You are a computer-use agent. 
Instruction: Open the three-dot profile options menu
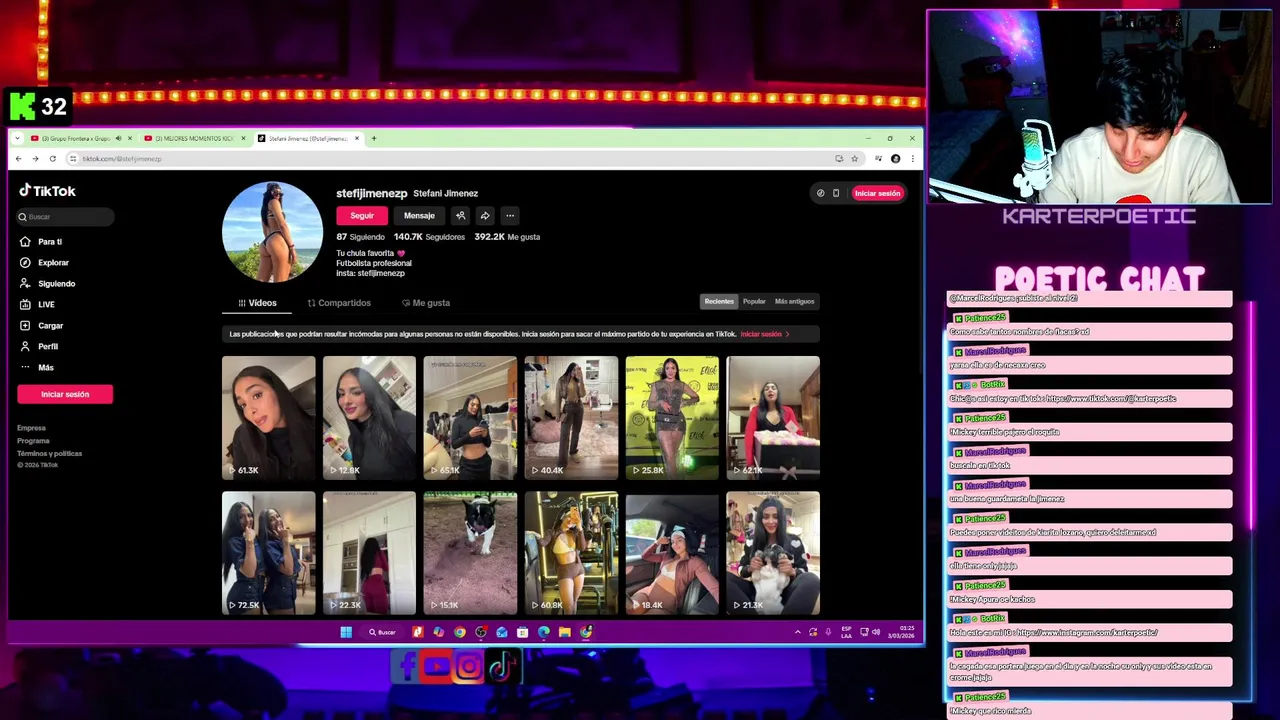tap(510, 216)
